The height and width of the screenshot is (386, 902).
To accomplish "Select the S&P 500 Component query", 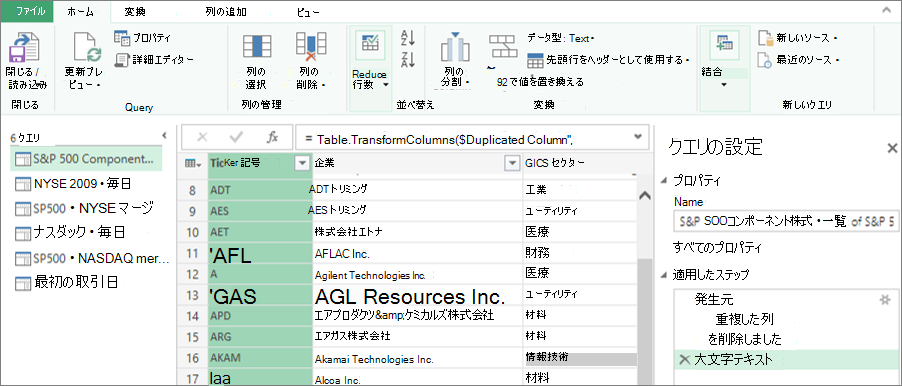I will click(86, 159).
